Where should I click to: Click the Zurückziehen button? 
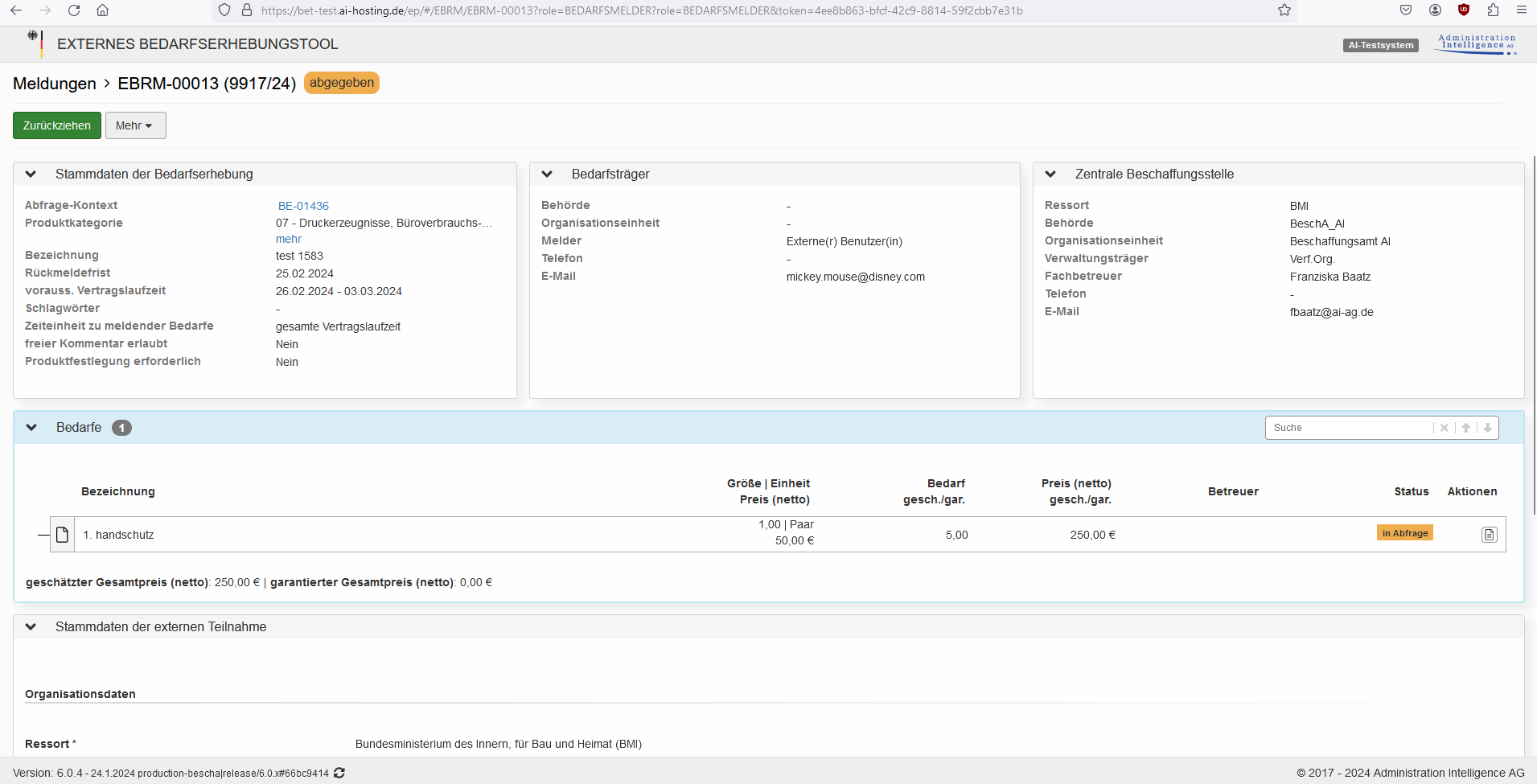[x=57, y=125]
